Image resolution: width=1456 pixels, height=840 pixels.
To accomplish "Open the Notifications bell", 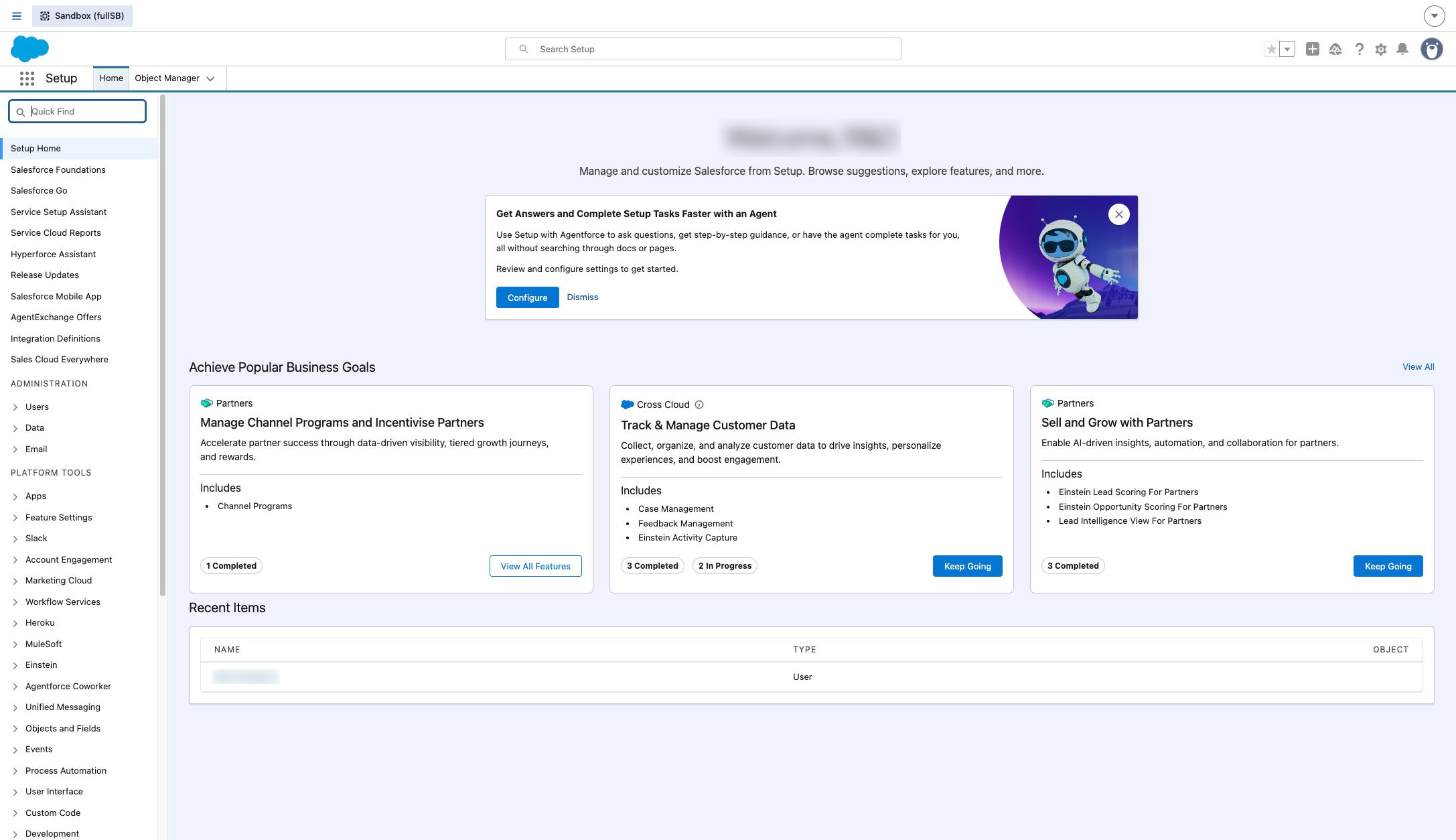I will coord(1402,49).
